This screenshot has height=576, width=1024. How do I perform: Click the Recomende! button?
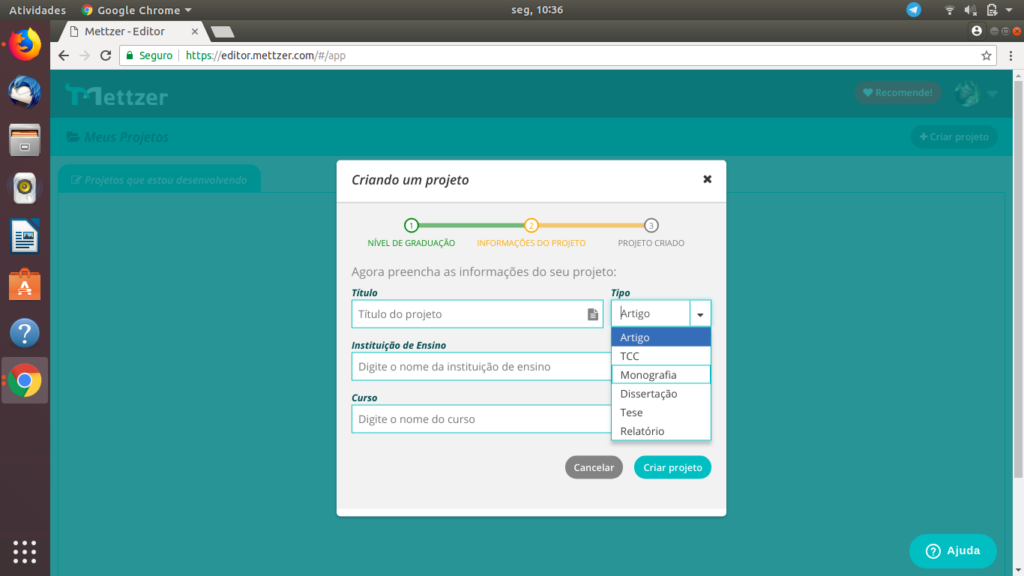point(898,93)
